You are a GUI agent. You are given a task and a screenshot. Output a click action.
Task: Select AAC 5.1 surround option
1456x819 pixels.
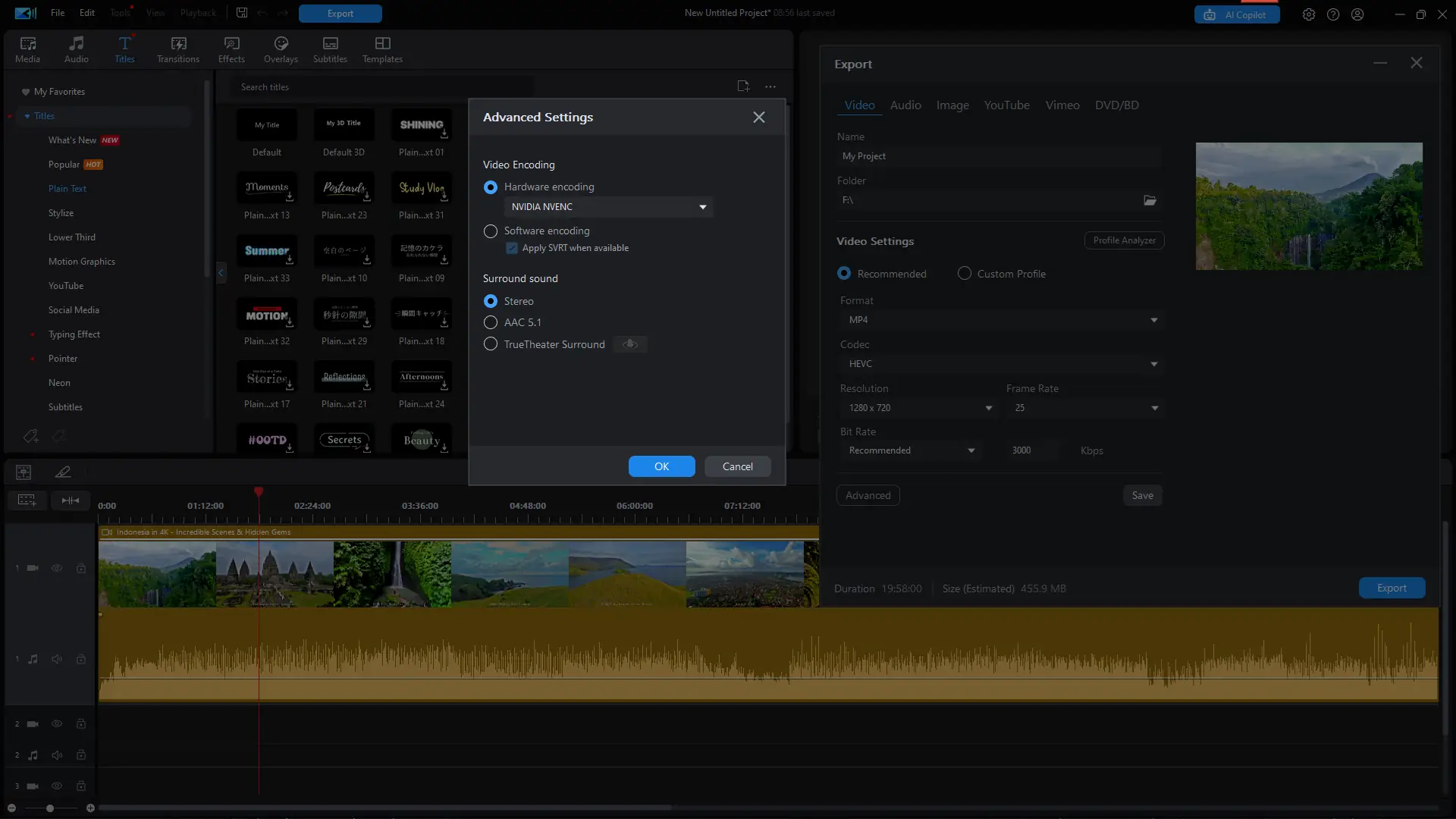point(491,322)
